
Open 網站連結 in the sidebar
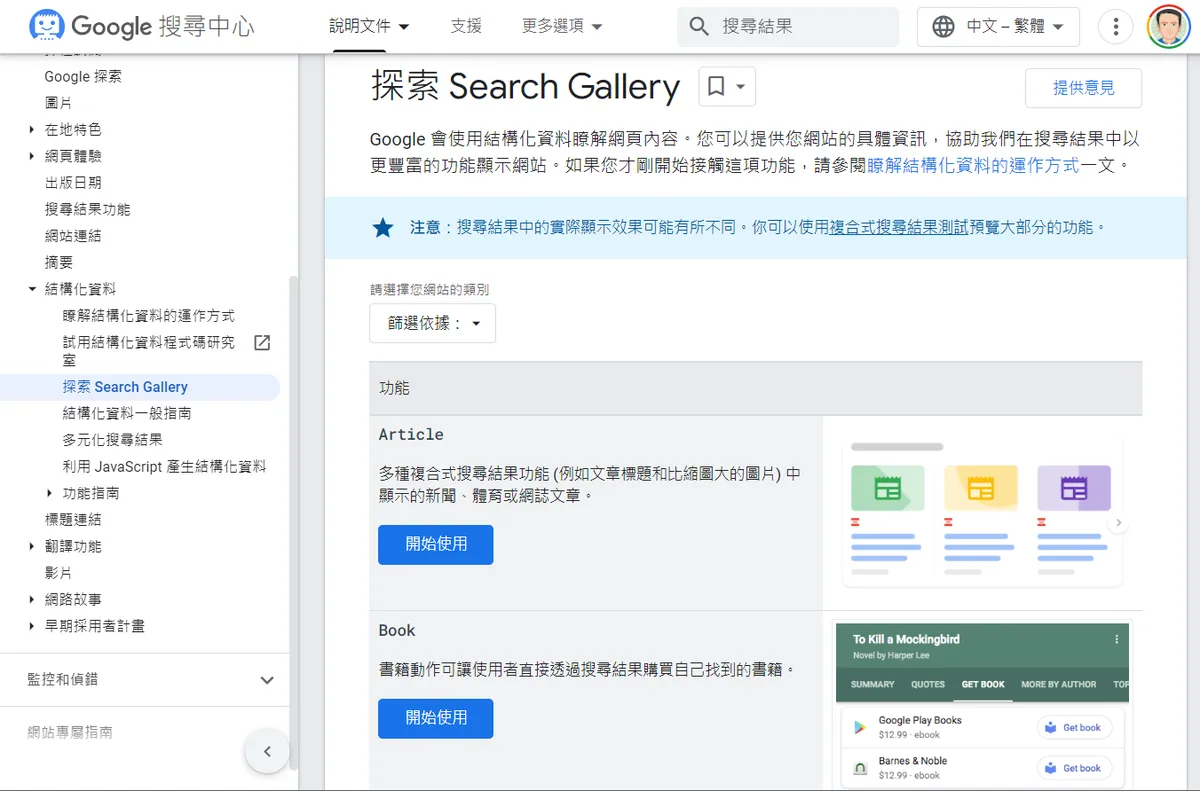tap(73, 236)
